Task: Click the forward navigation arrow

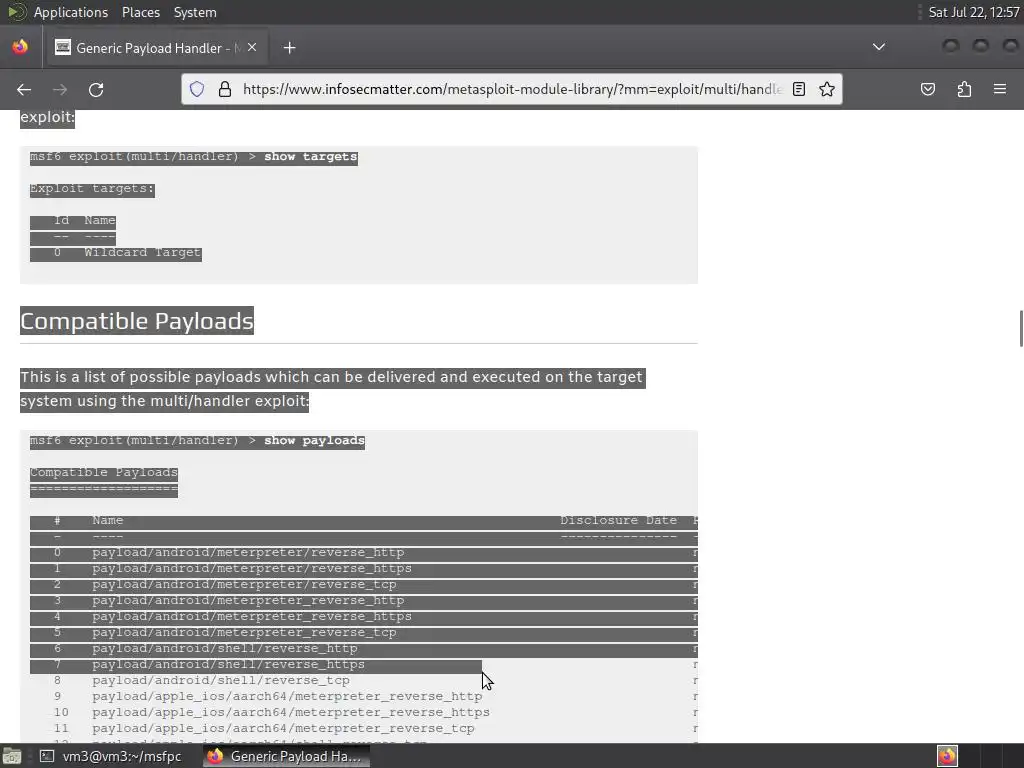Action: click(x=59, y=89)
